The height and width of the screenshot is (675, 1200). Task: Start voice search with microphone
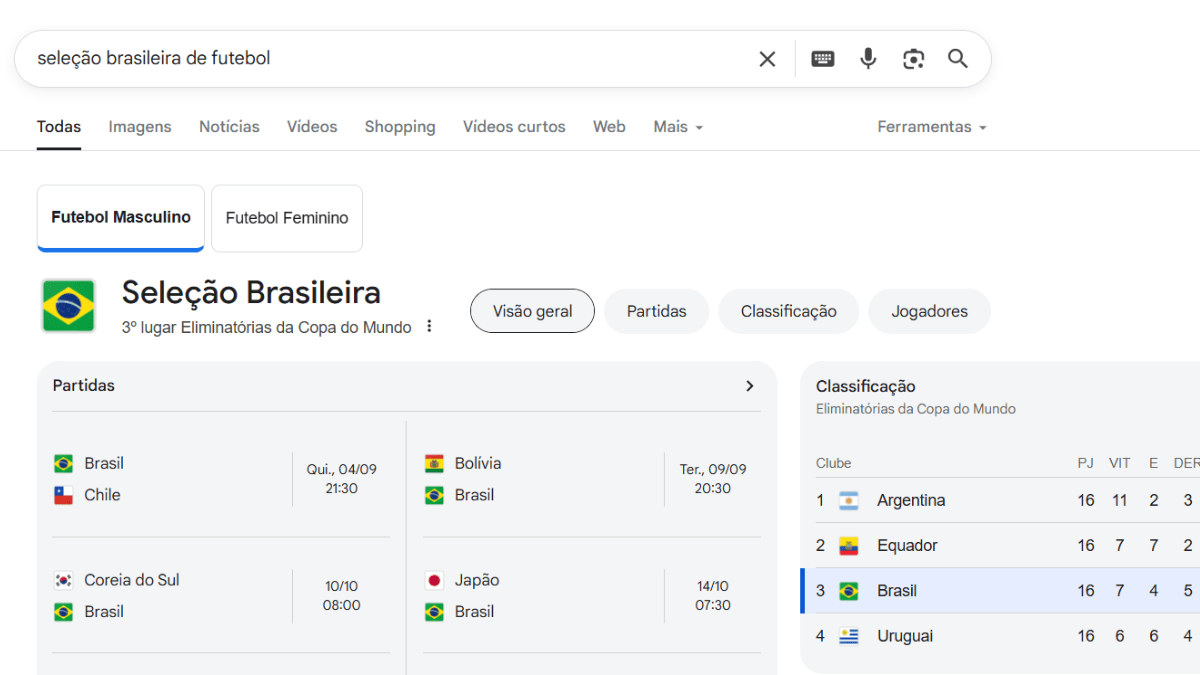click(868, 59)
